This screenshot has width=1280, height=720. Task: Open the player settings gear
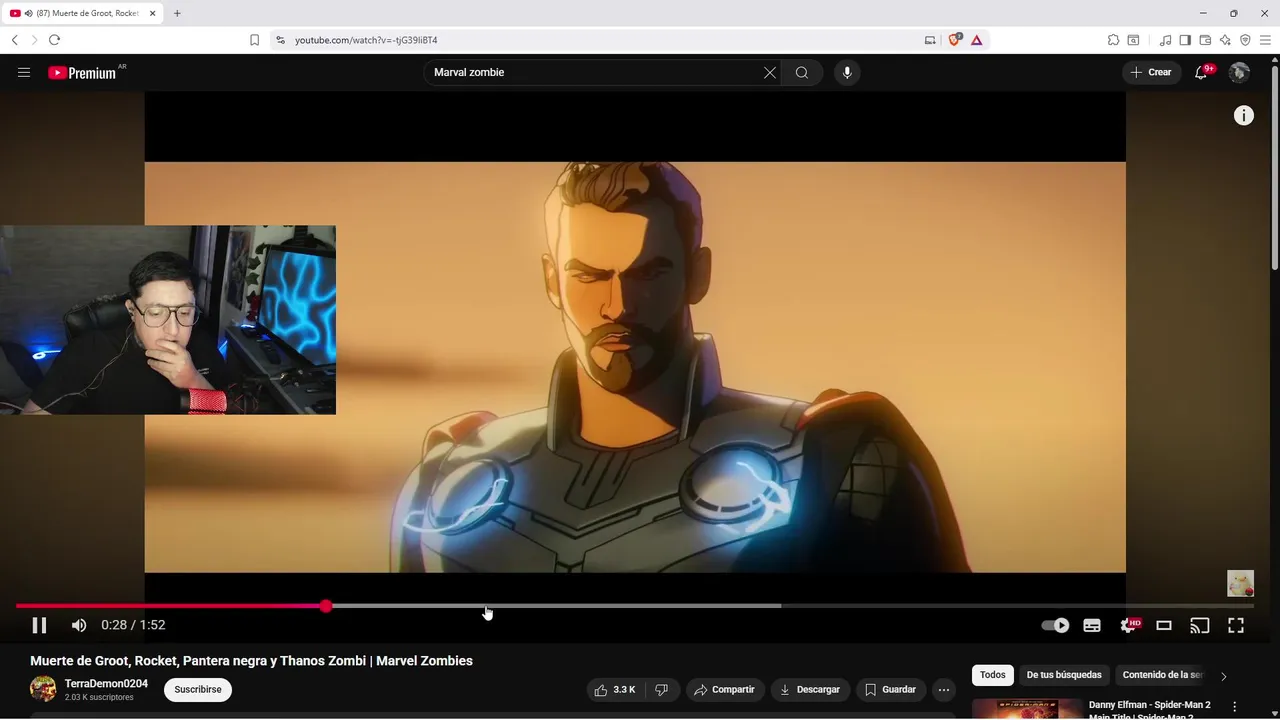(x=1128, y=625)
